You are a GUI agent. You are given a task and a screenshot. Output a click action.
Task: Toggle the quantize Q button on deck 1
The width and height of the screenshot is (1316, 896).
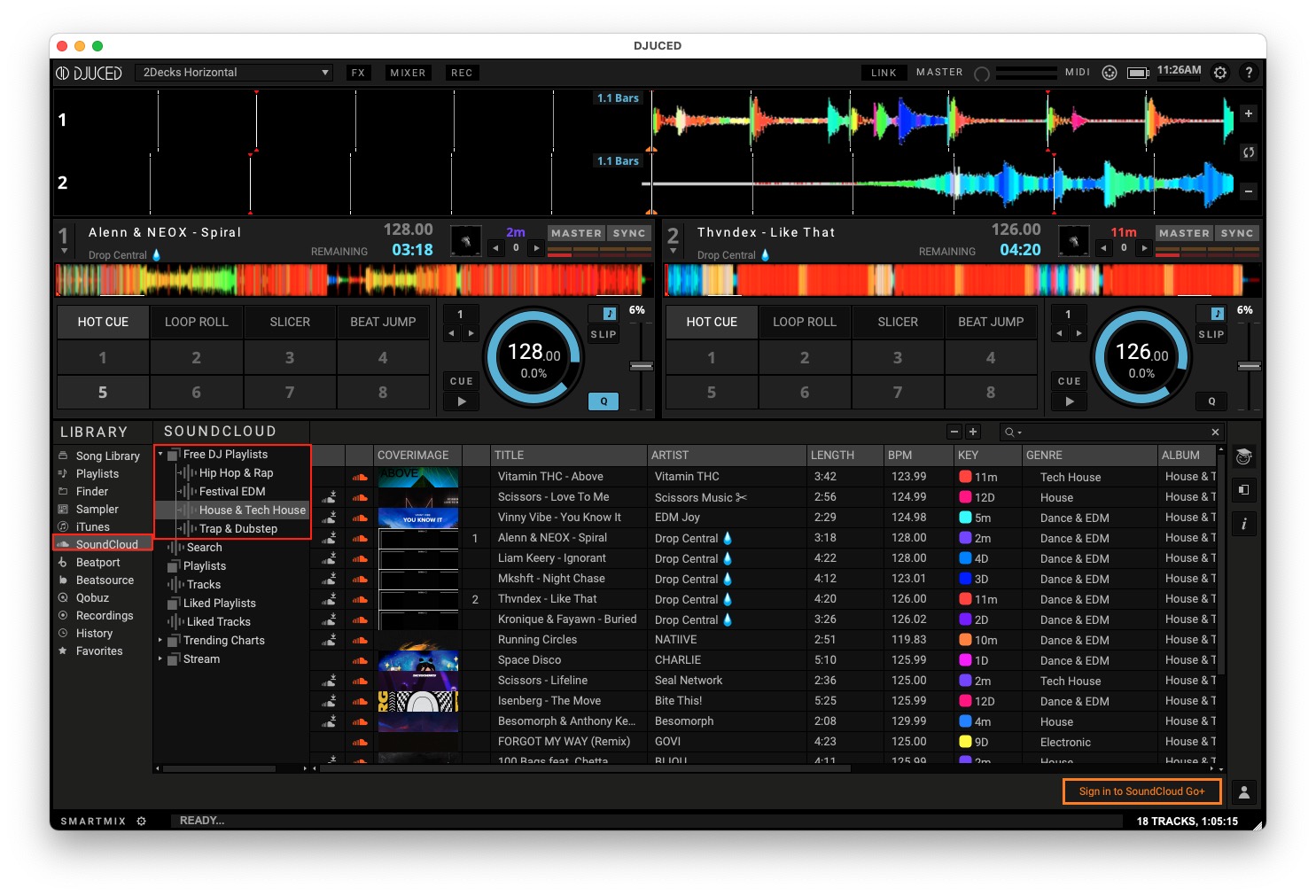click(603, 401)
